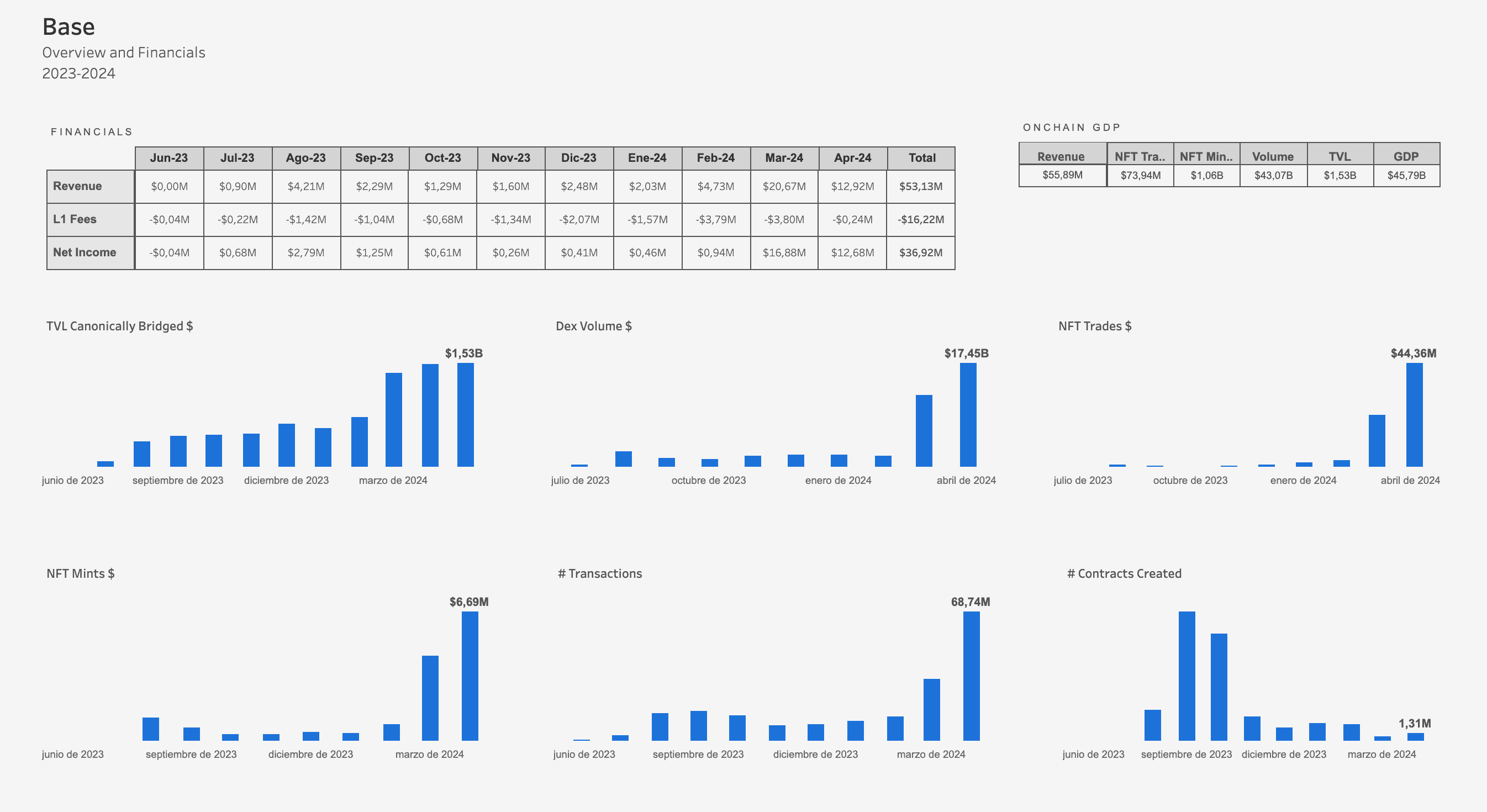Click Revenue total $53,13M cell
The width and height of the screenshot is (1487, 812).
click(921, 186)
